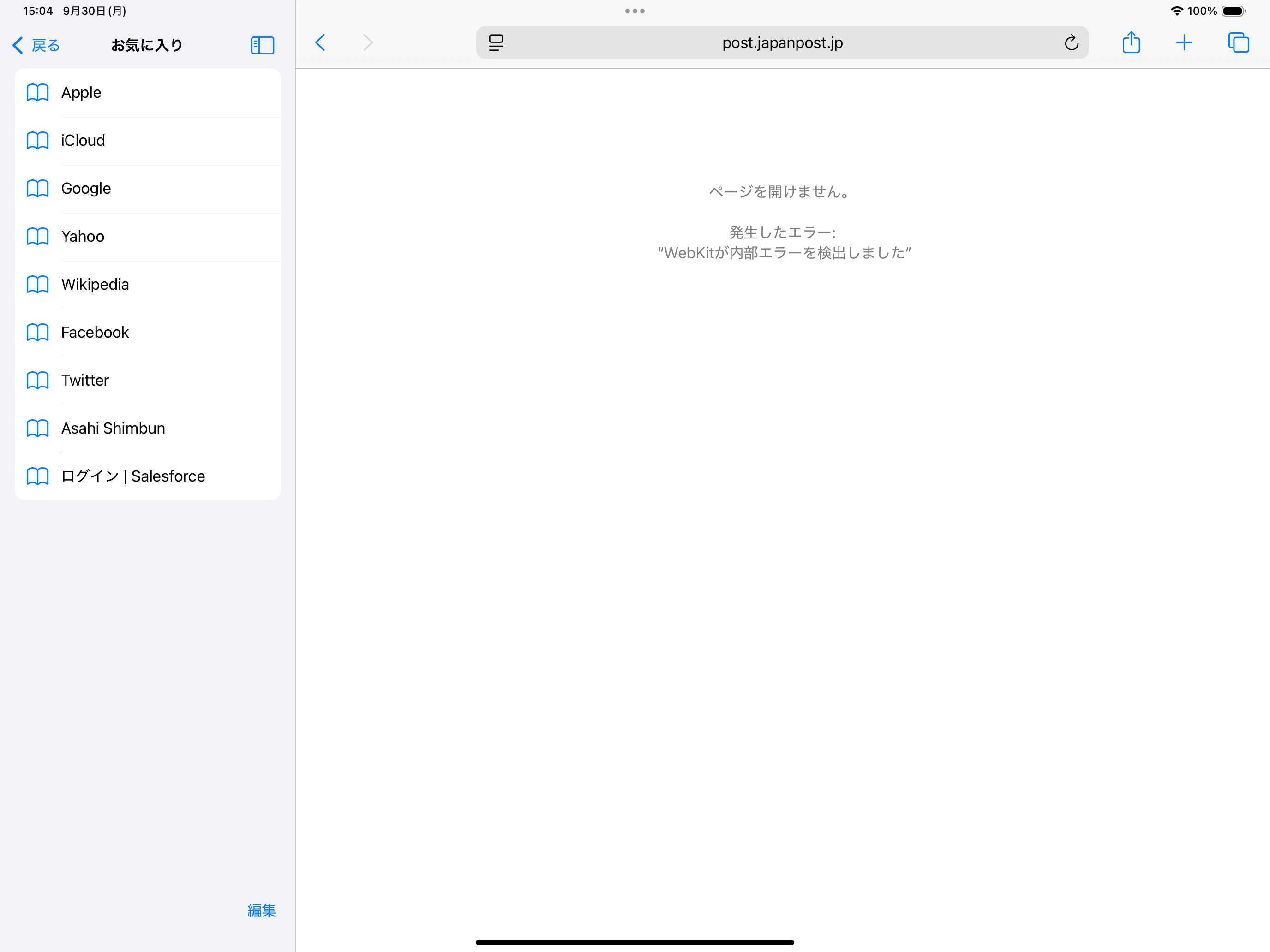The image size is (1270, 952).
Task: Tap the お気に入り sidebar title
Action: 147,45
